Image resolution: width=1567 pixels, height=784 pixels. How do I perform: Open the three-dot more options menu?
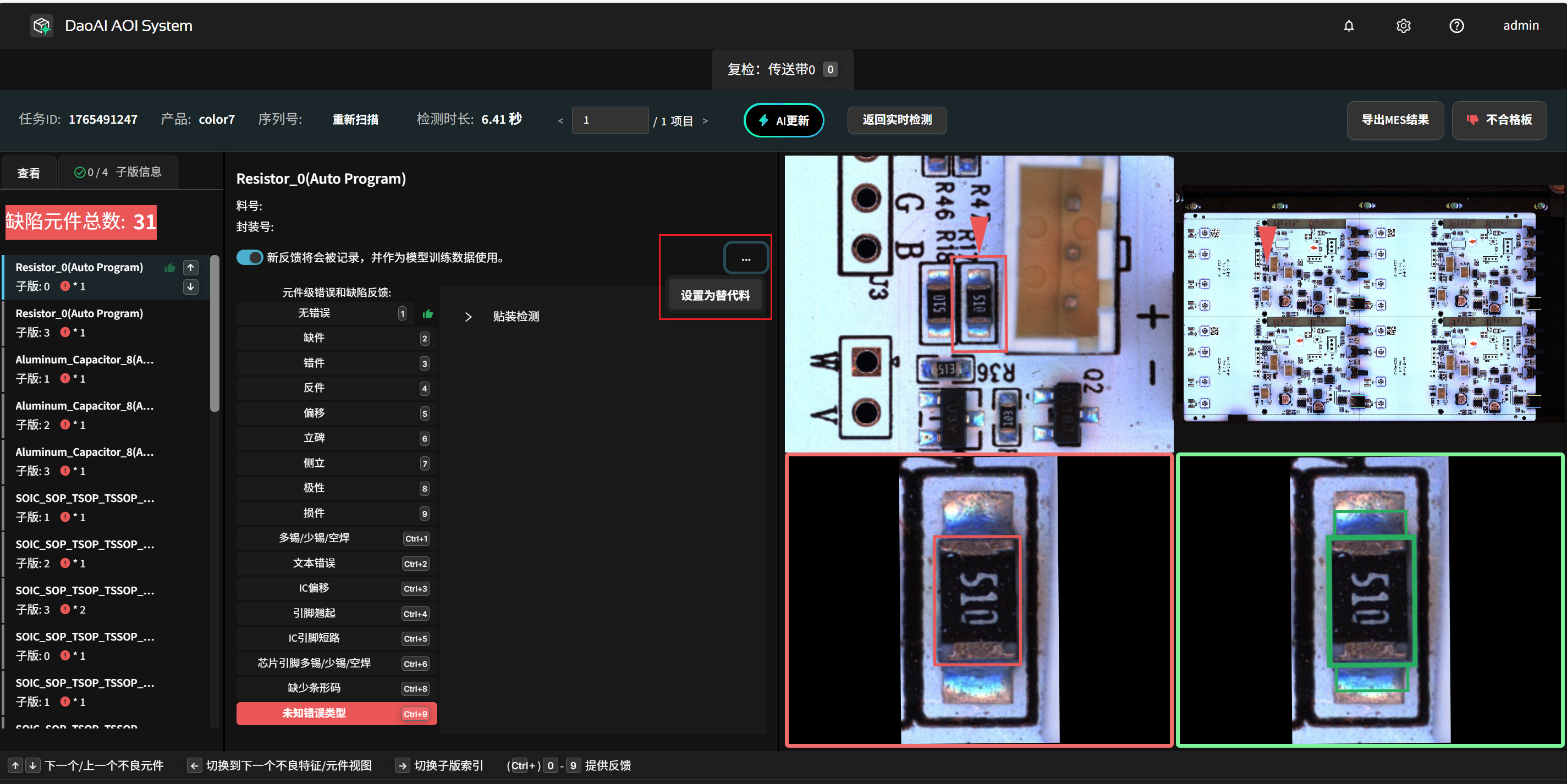[x=745, y=258]
